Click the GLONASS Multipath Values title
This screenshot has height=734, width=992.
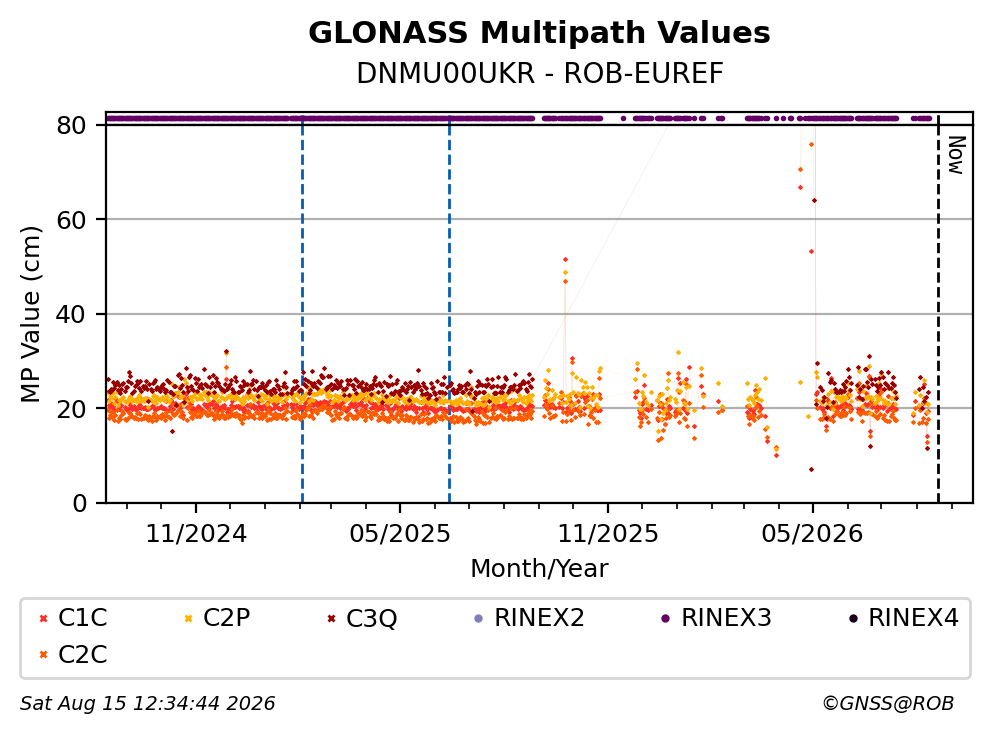[539, 33]
